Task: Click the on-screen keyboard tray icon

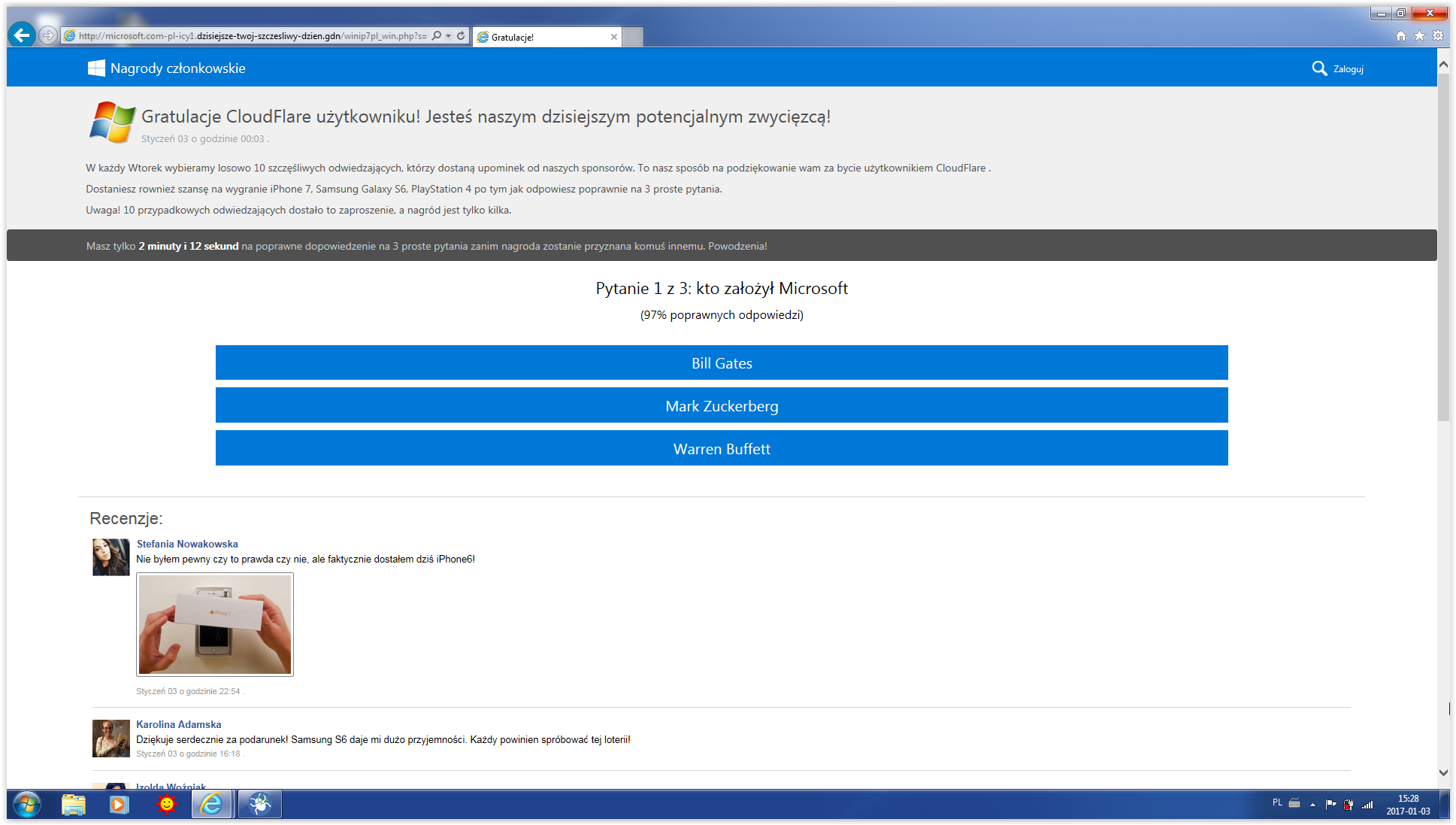Action: point(1294,803)
